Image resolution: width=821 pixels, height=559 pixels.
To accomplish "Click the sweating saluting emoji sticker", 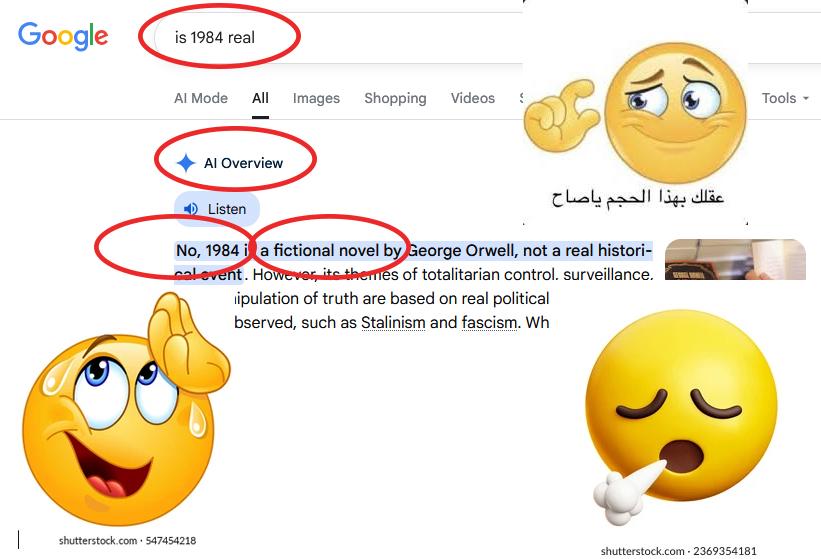I will (x=126, y=409).
